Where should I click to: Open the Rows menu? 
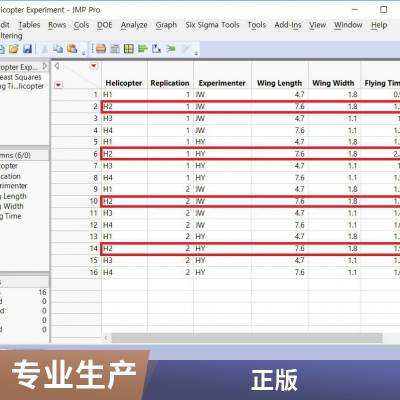pyautogui.click(x=57, y=25)
